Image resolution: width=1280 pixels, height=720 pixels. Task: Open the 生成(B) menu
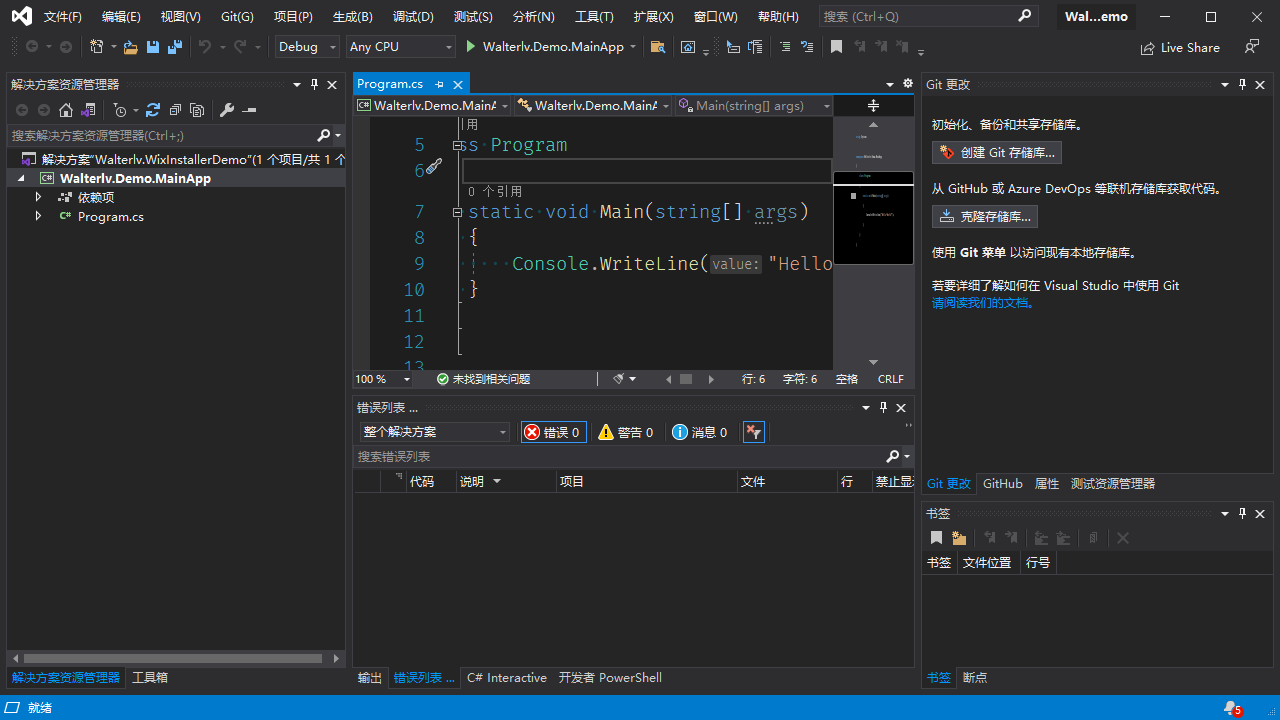point(352,17)
